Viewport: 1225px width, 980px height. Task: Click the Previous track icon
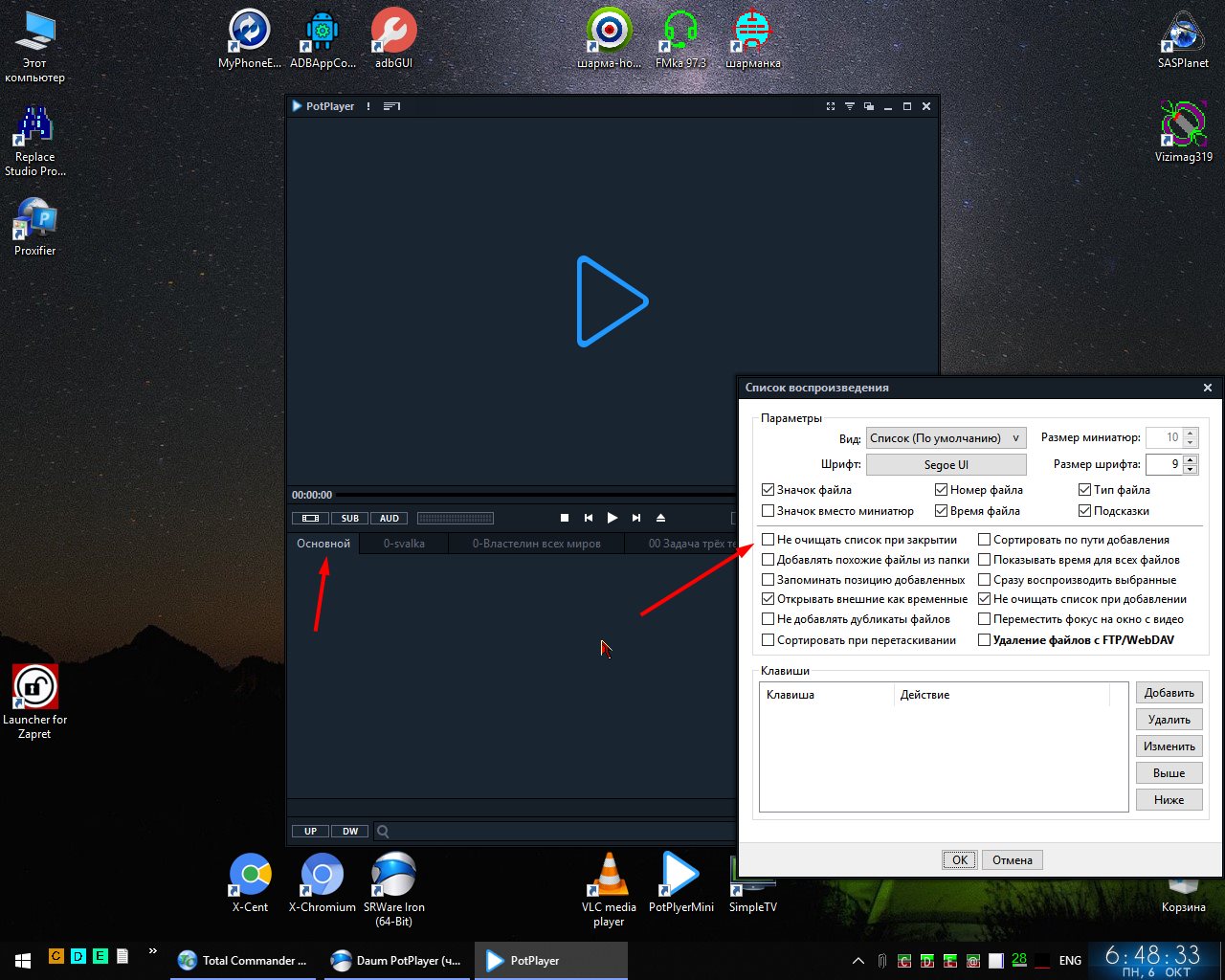pos(589,518)
